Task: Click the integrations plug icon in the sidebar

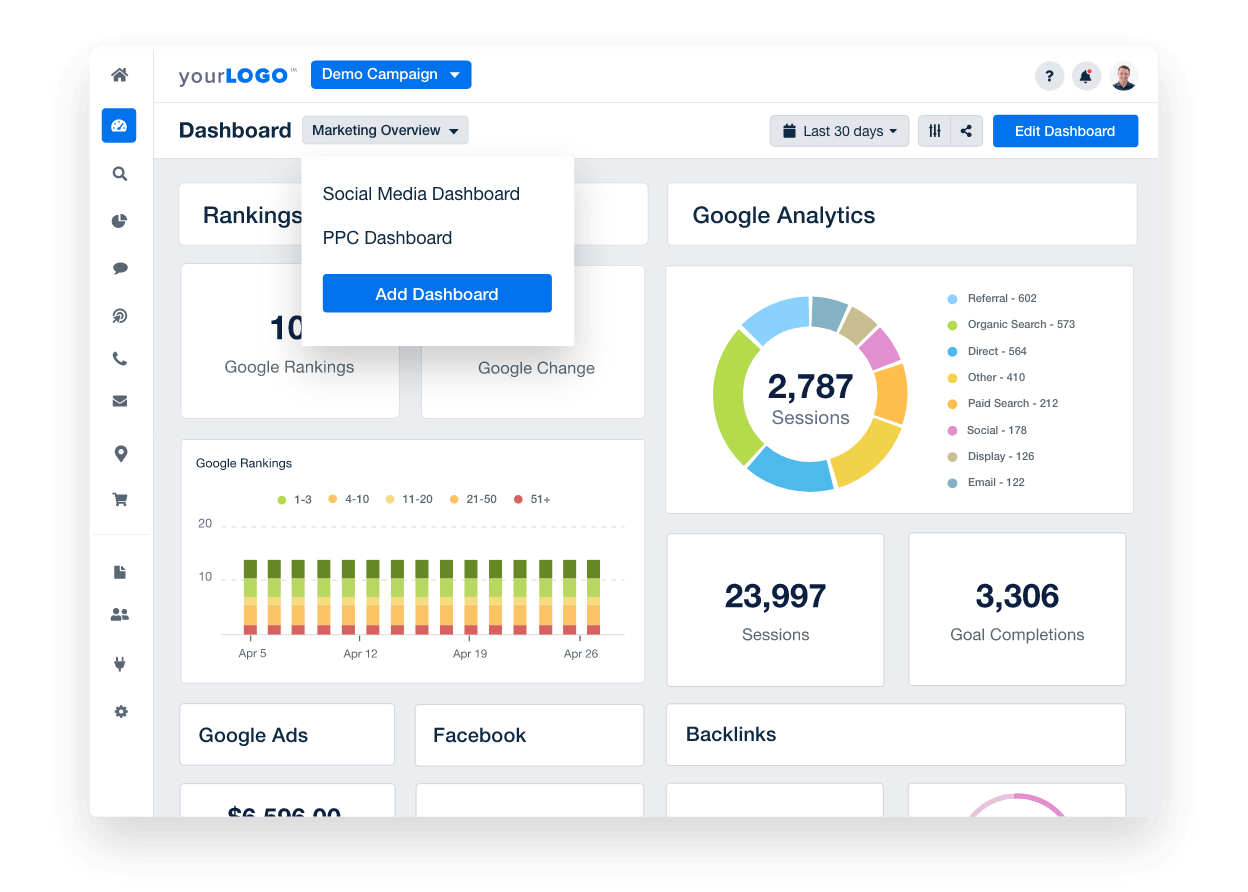Action: tap(119, 663)
